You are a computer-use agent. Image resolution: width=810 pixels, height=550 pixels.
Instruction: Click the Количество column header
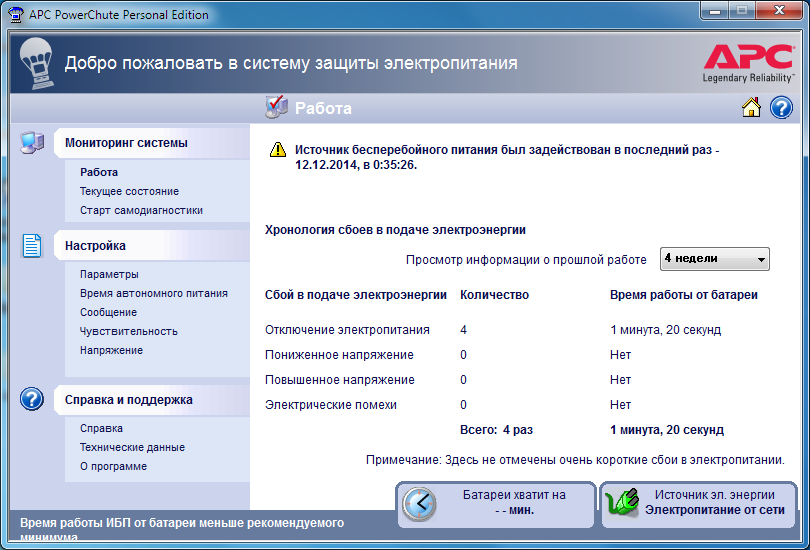coord(494,295)
